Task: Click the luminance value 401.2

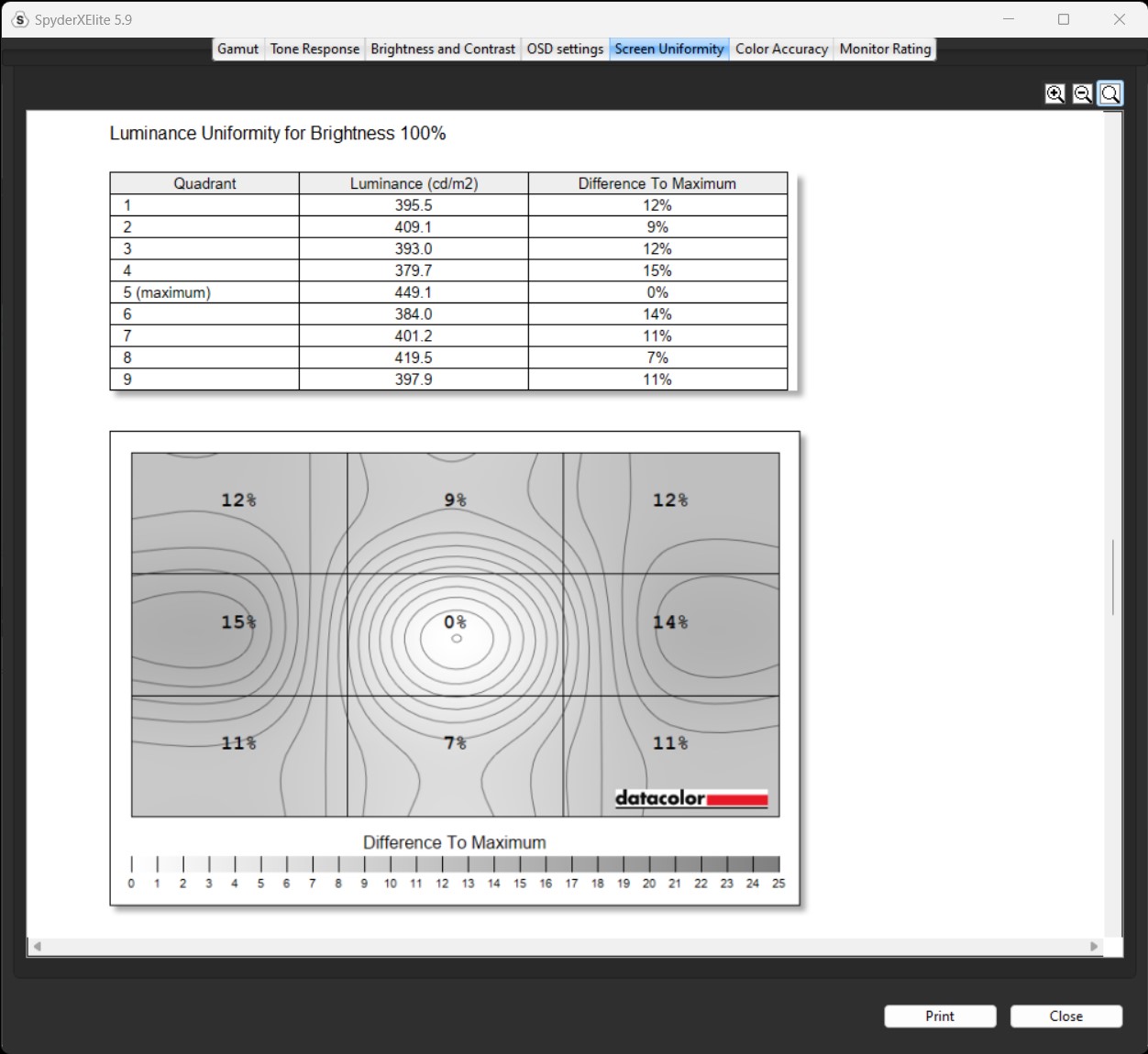Action: coord(414,335)
